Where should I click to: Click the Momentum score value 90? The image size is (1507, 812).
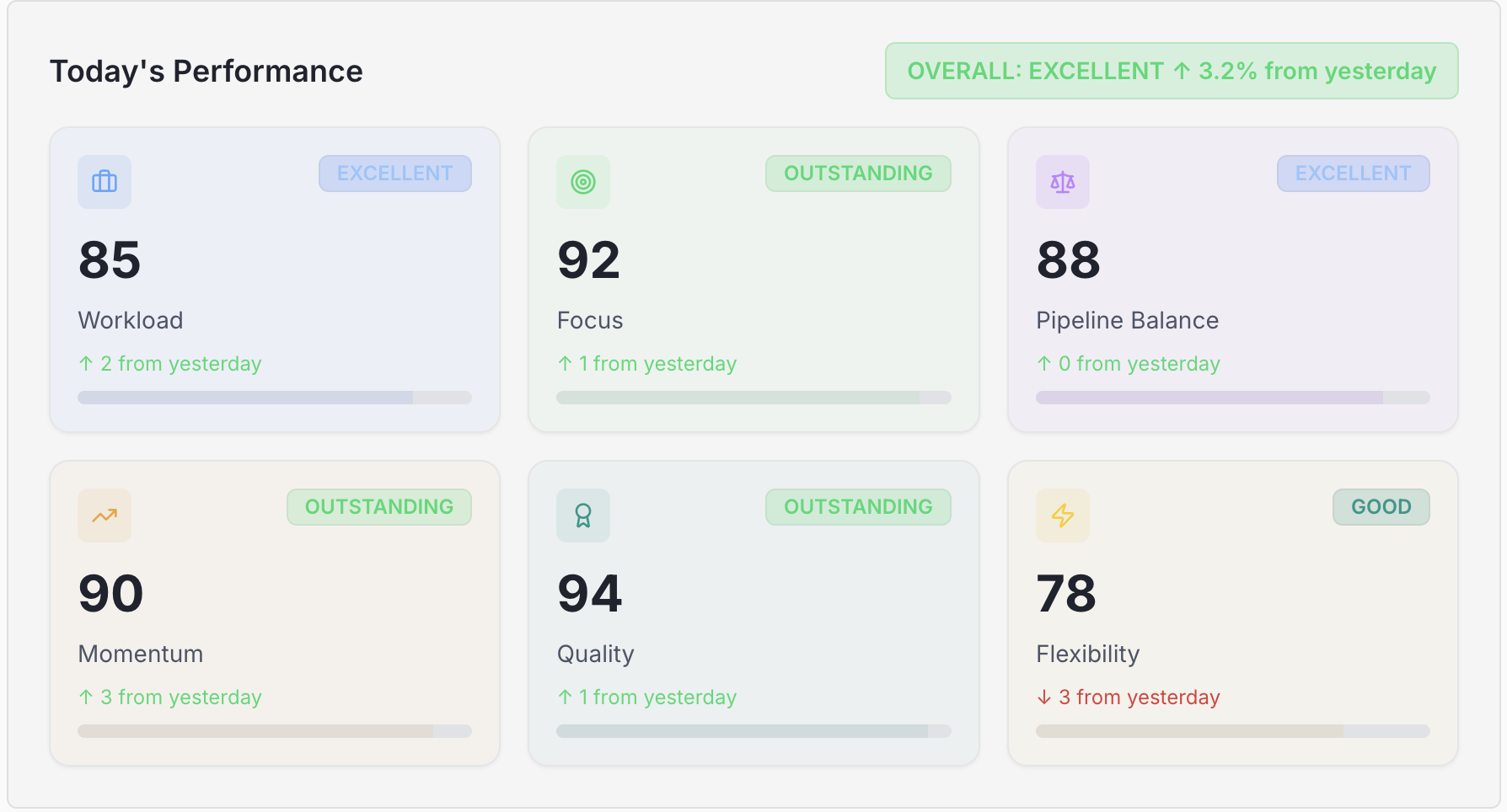[111, 593]
